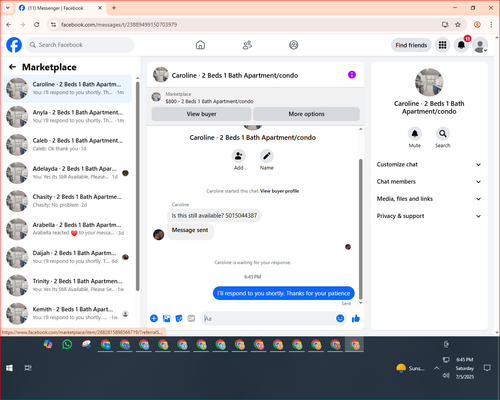Go back from Marketplace with arrow

[x=13, y=67]
